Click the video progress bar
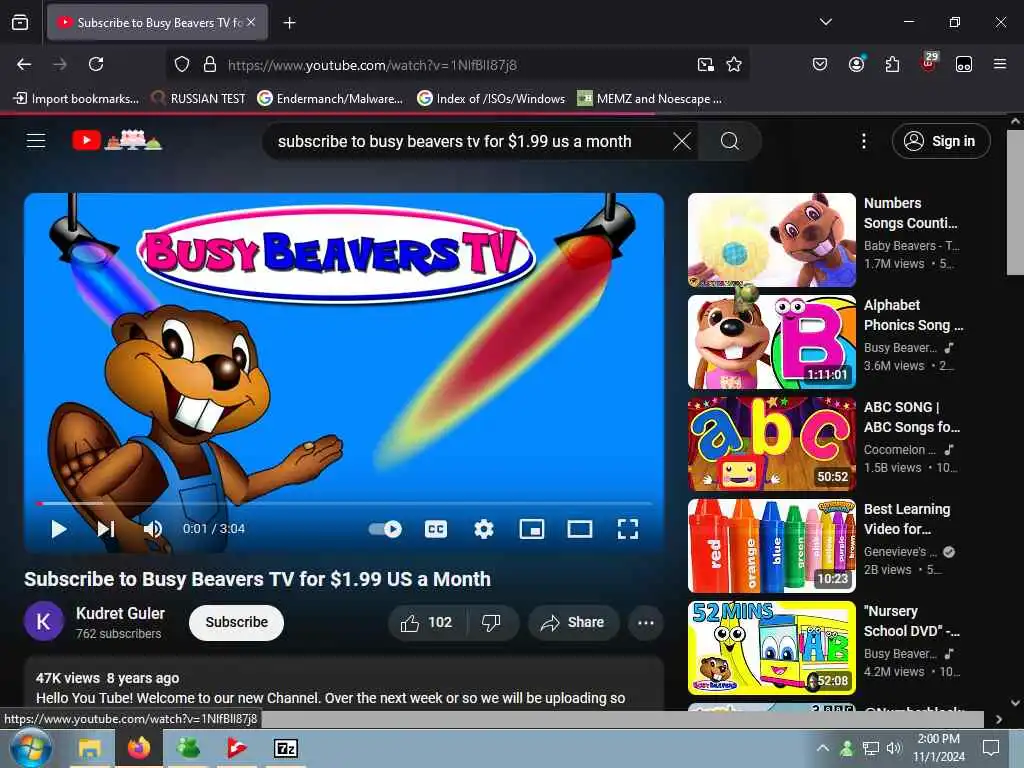 coord(344,504)
